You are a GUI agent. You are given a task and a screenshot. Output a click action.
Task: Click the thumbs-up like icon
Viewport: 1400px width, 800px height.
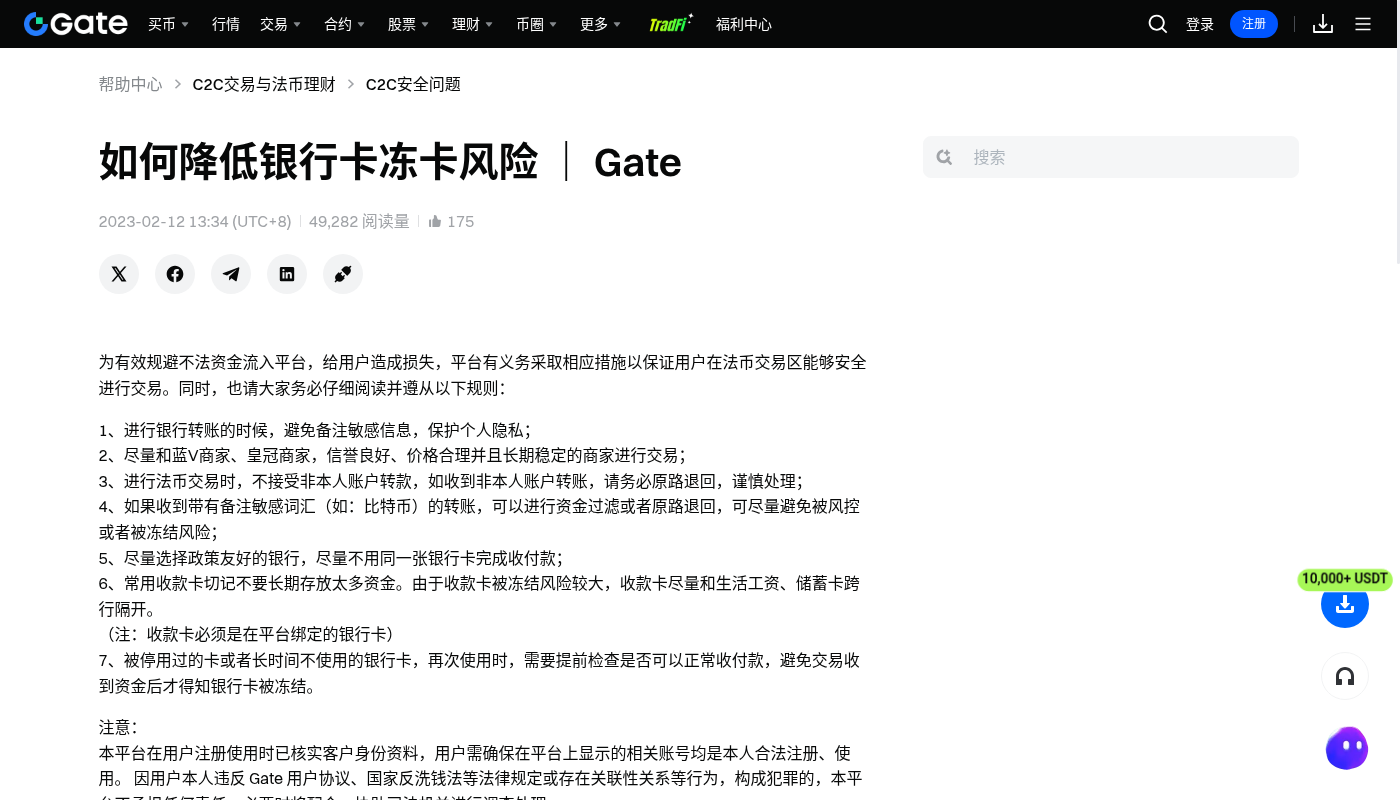coord(435,222)
